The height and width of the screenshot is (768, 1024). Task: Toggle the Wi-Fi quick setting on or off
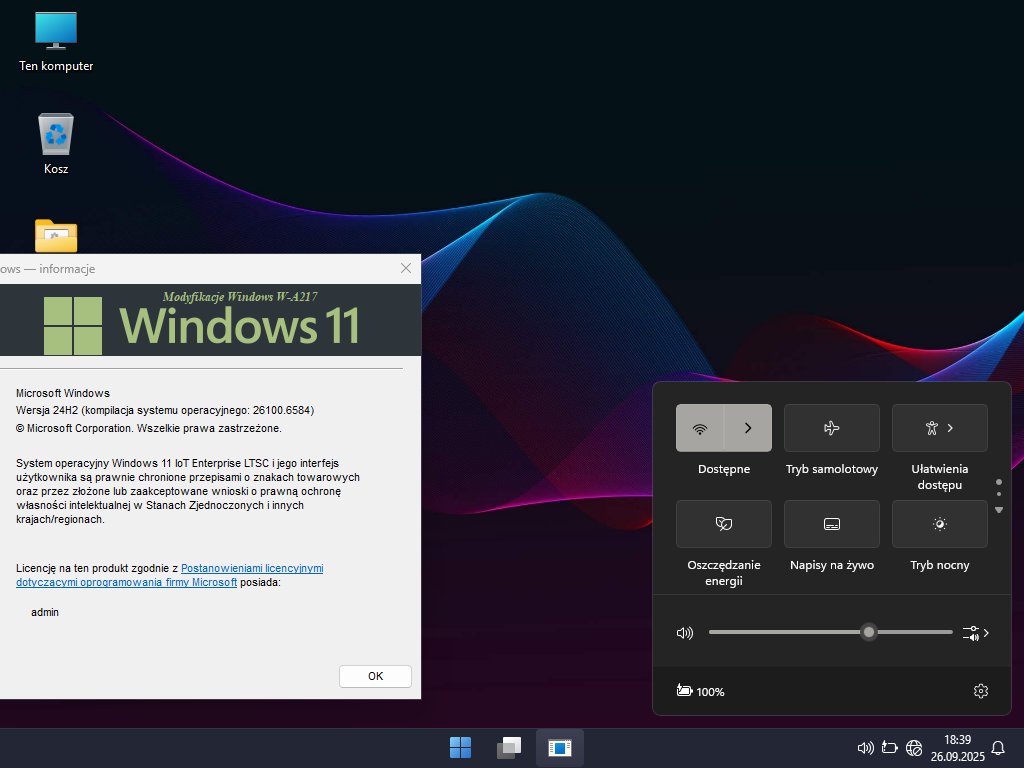(x=700, y=428)
